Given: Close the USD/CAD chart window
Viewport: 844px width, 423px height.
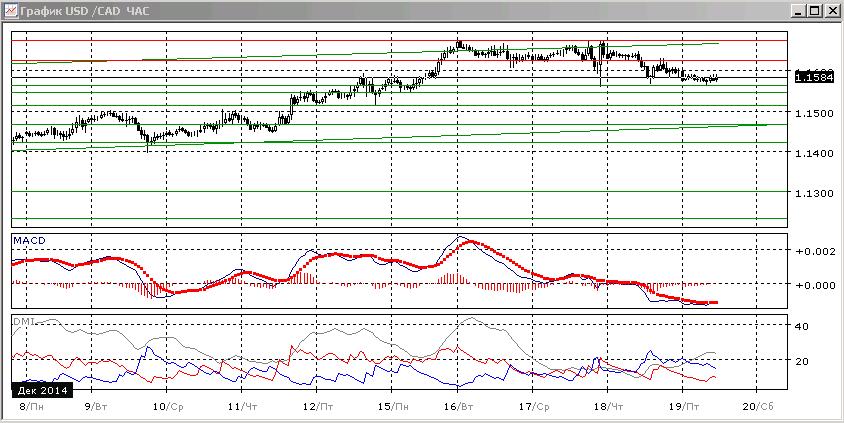Looking at the screenshot, I should (831, 10).
